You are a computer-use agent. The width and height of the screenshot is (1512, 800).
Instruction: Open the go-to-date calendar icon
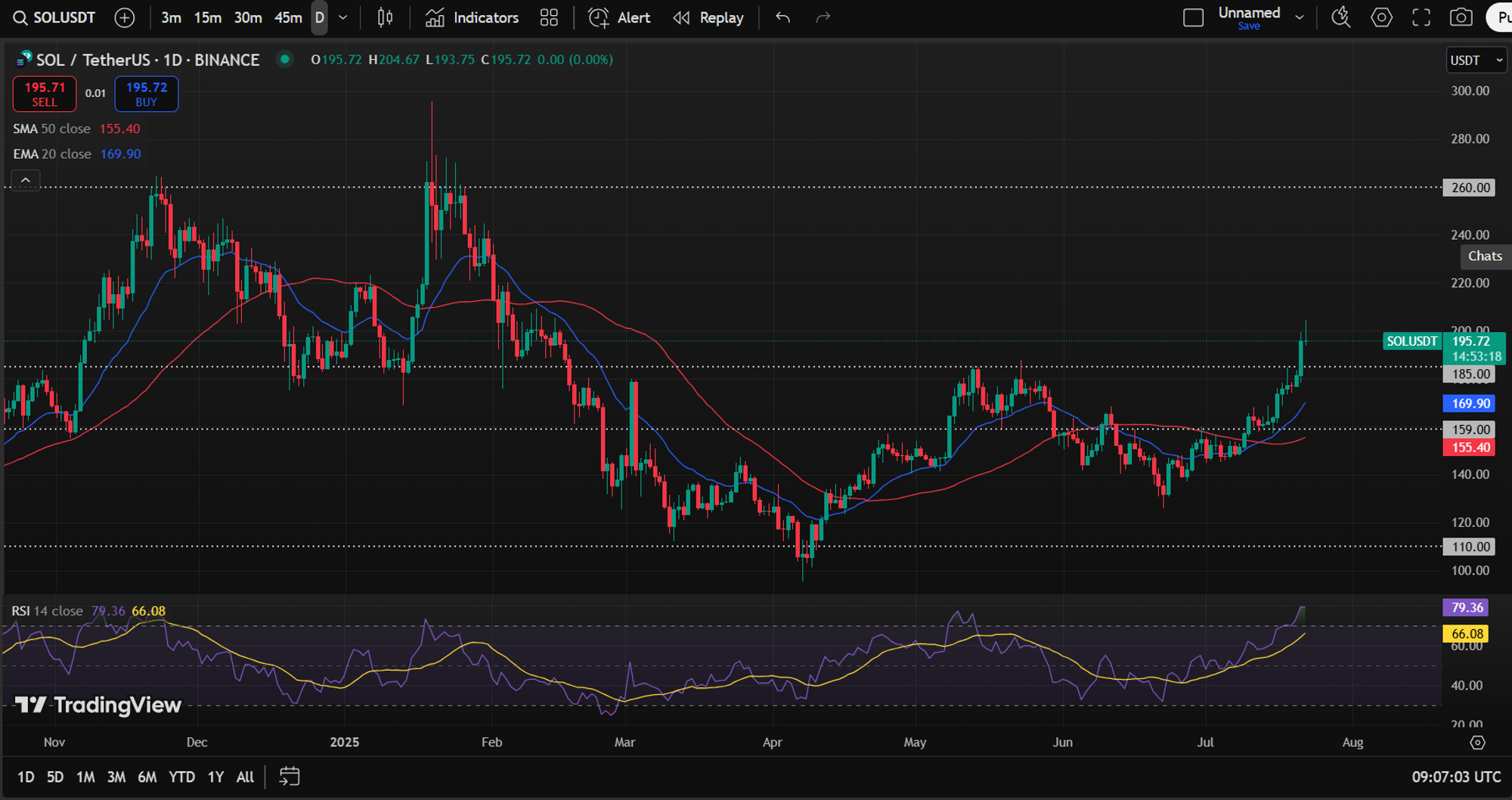point(290,777)
